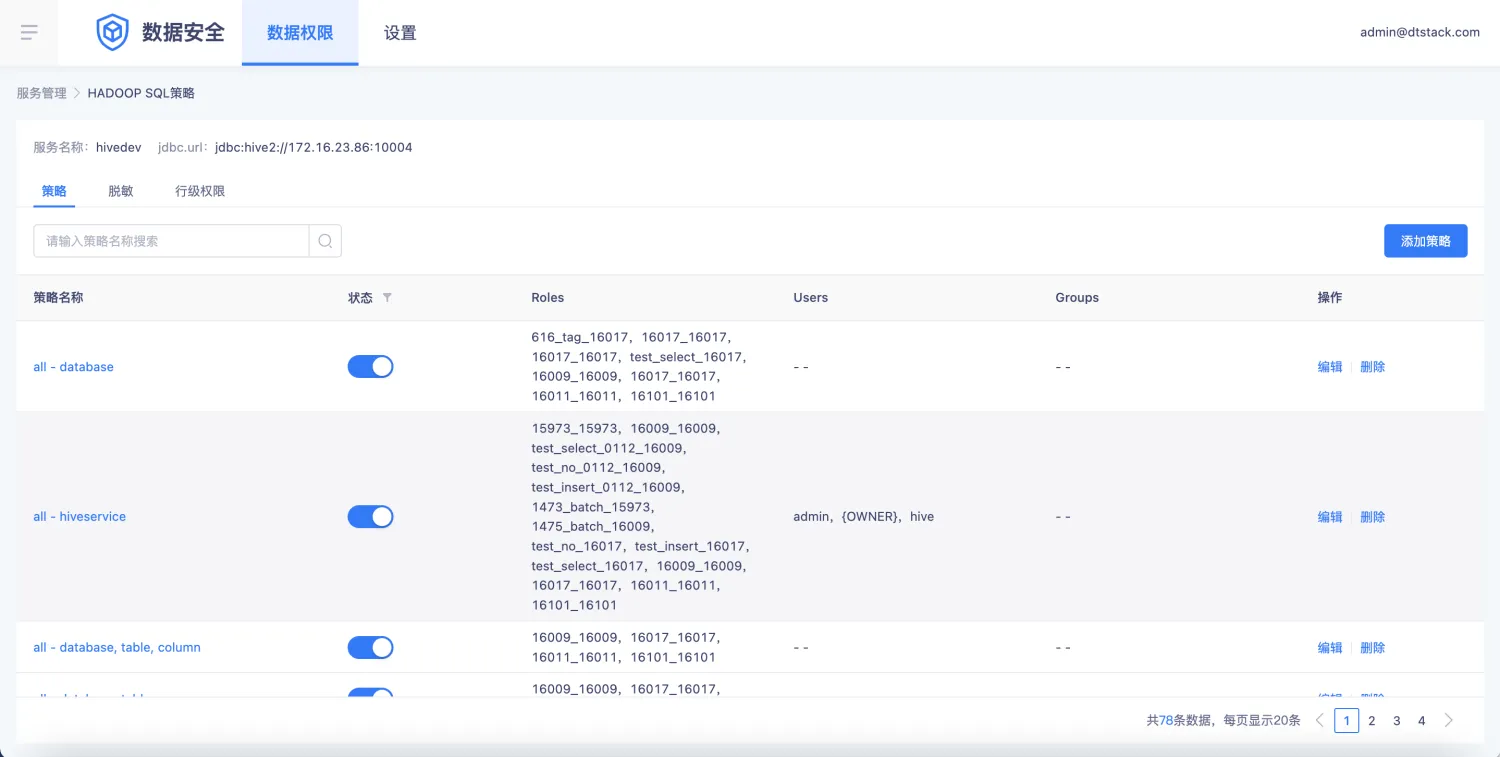This screenshot has height=757, width=1500.
Task: Disable the all - hiveservice policy switch
Action: point(370,517)
